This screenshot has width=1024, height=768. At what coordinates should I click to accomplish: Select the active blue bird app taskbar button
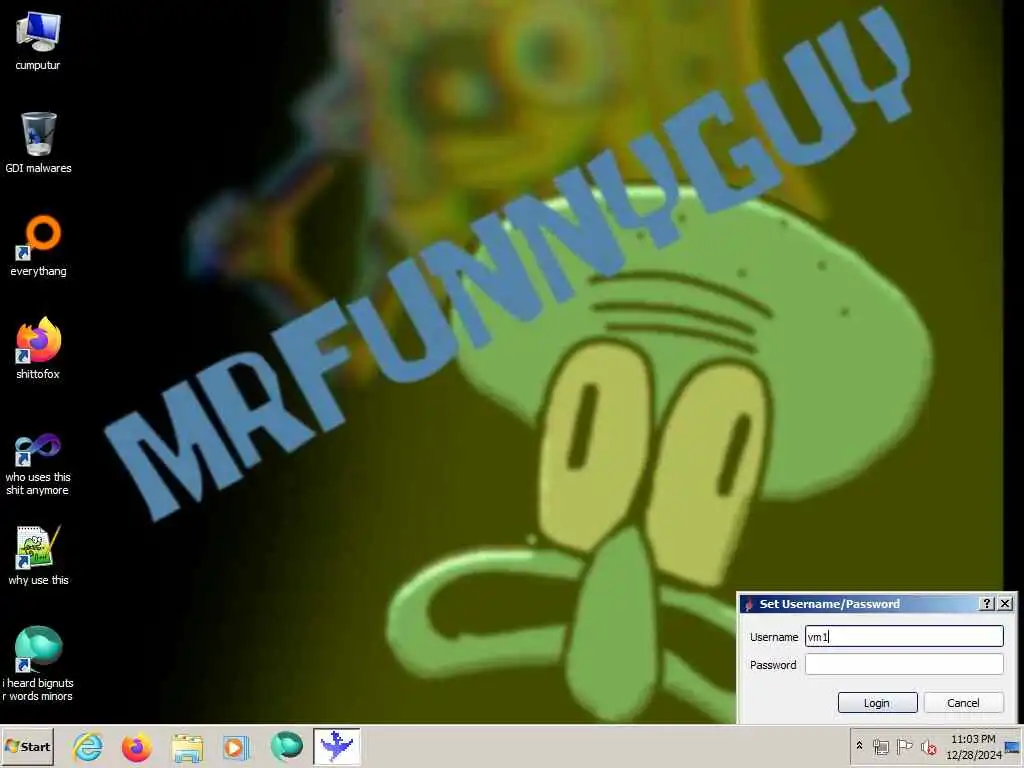(336, 746)
